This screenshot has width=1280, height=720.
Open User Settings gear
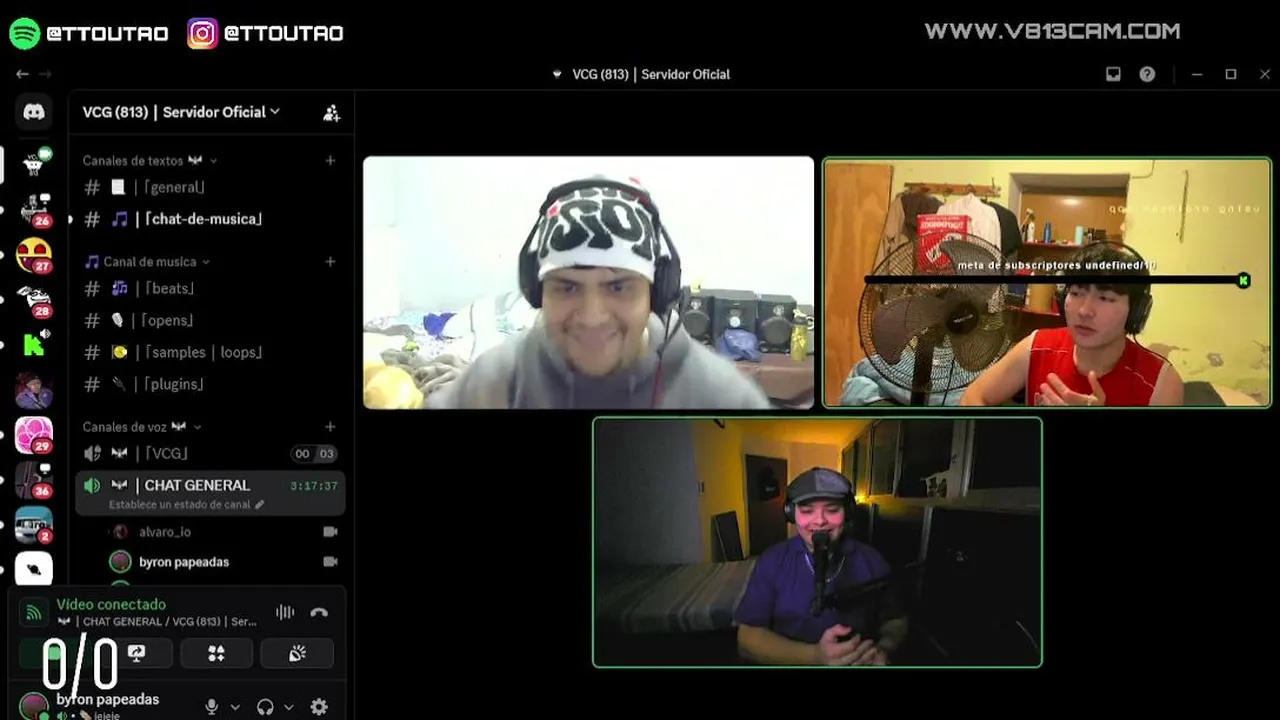pyautogui.click(x=319, y=707)
